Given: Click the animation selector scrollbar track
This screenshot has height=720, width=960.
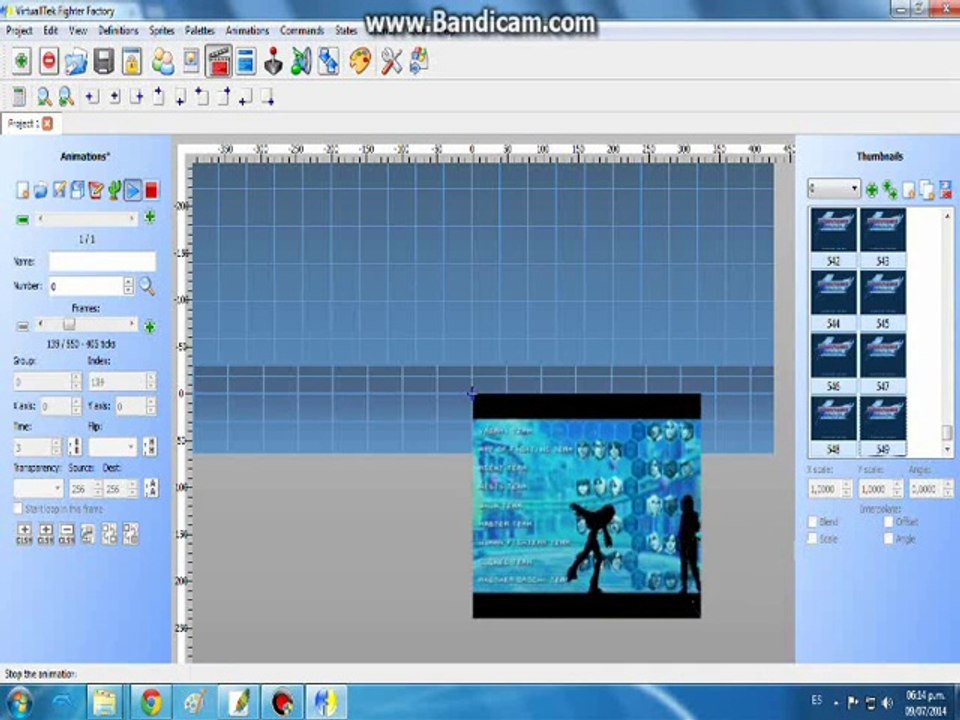Looking at the screenshot, I should click(x=86, y=218).
